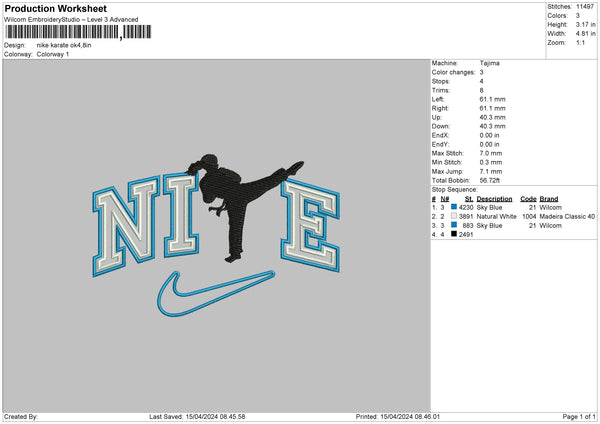Click the 'Stops:' label

pos(441,82)
